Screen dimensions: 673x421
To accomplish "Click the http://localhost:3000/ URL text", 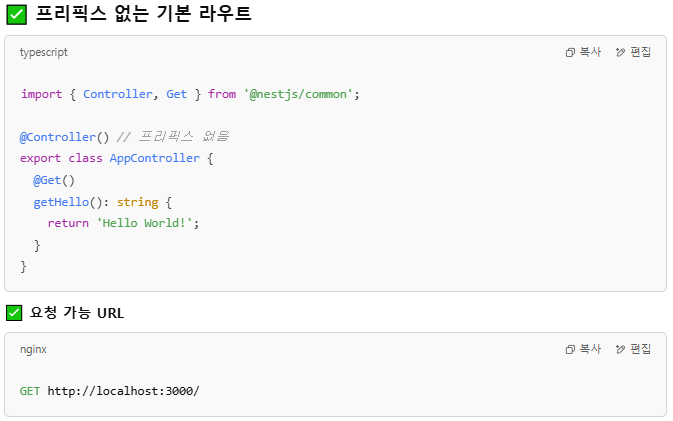I will [x=123, y=391].
